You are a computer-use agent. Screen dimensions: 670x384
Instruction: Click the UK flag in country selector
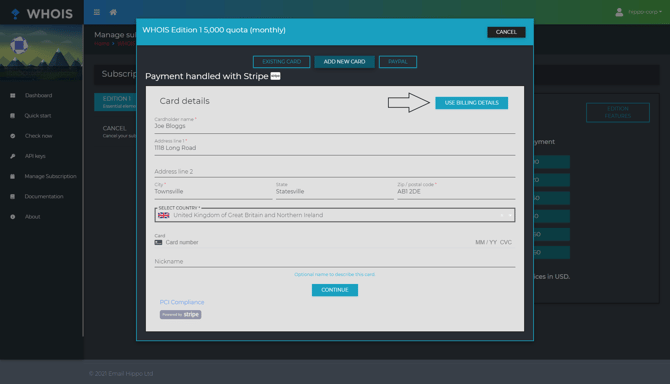[164, 215]
